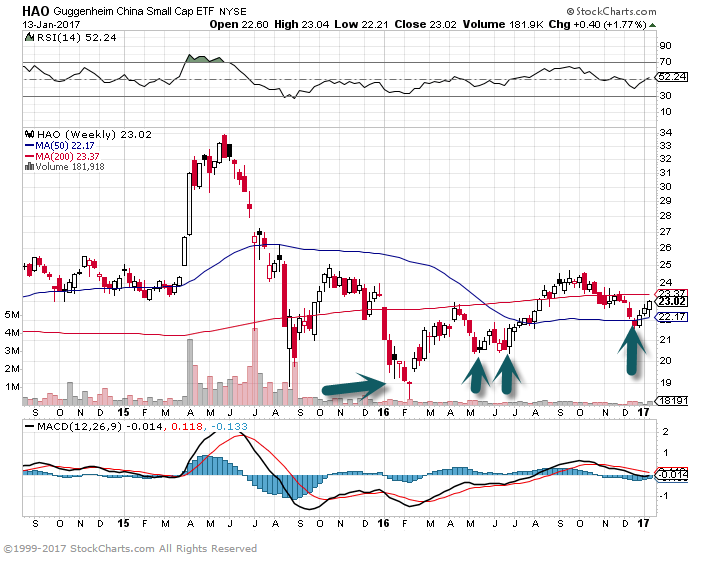Click the StockCharts.com logo at top right

(611, 11)
